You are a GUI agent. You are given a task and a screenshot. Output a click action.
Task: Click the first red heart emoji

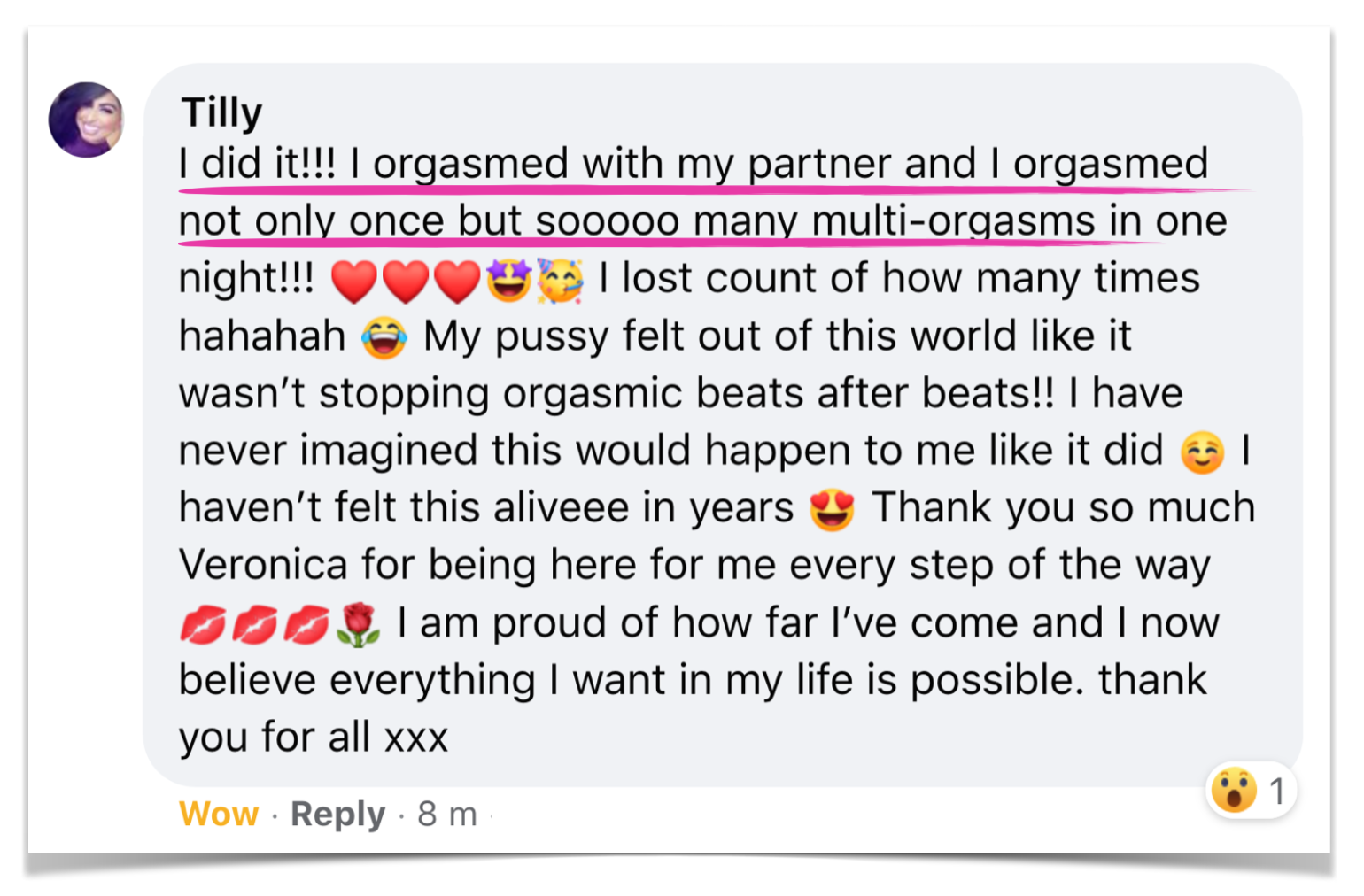tap(353, 282)
